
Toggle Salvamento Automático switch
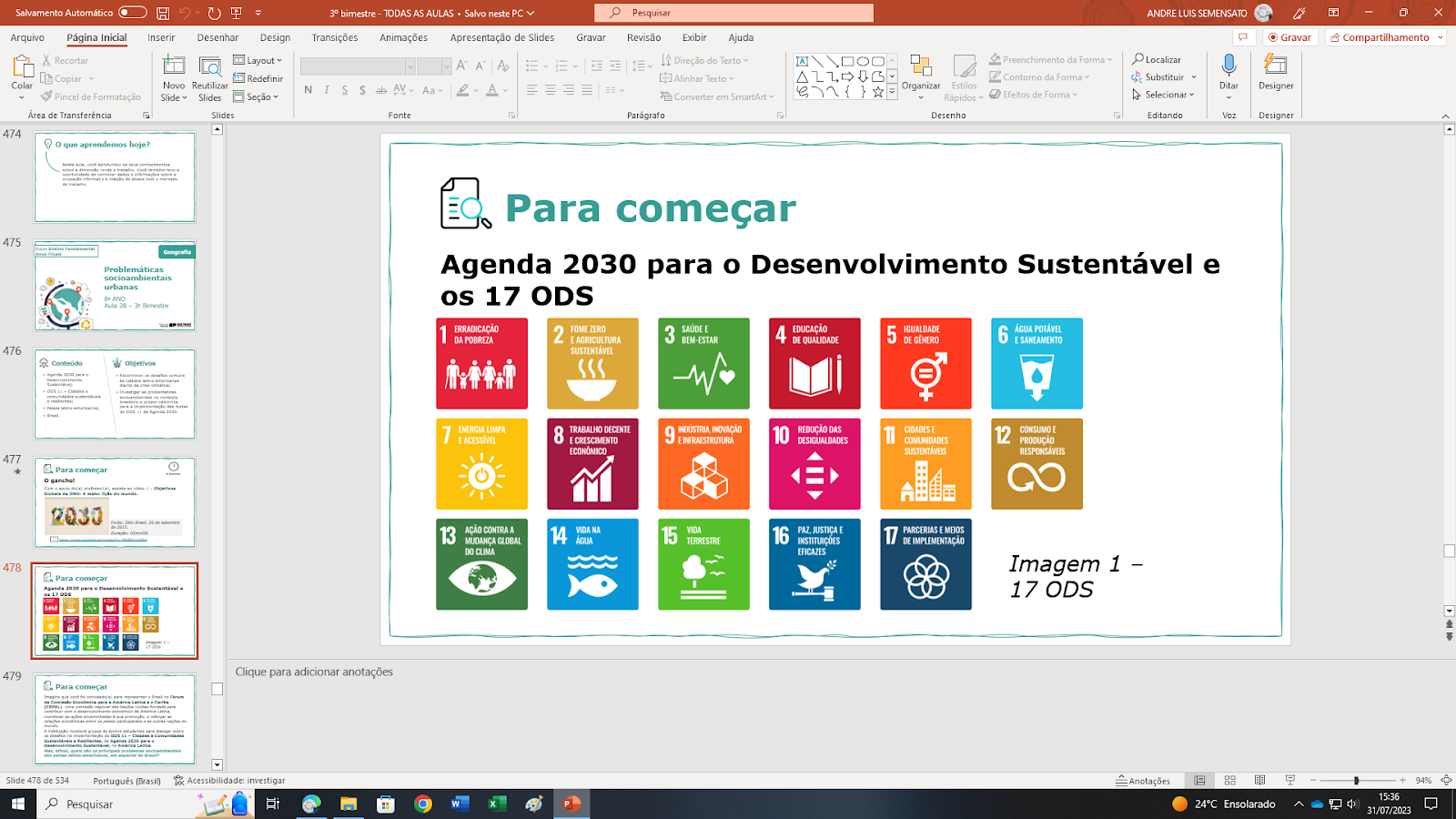pyautogui.click(x=132, y=13)
